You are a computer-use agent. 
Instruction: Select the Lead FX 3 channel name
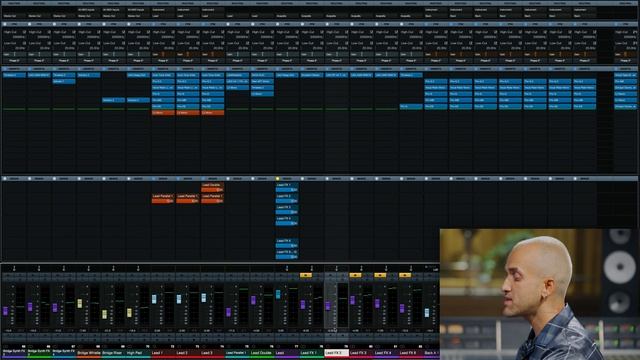[362, 353]
